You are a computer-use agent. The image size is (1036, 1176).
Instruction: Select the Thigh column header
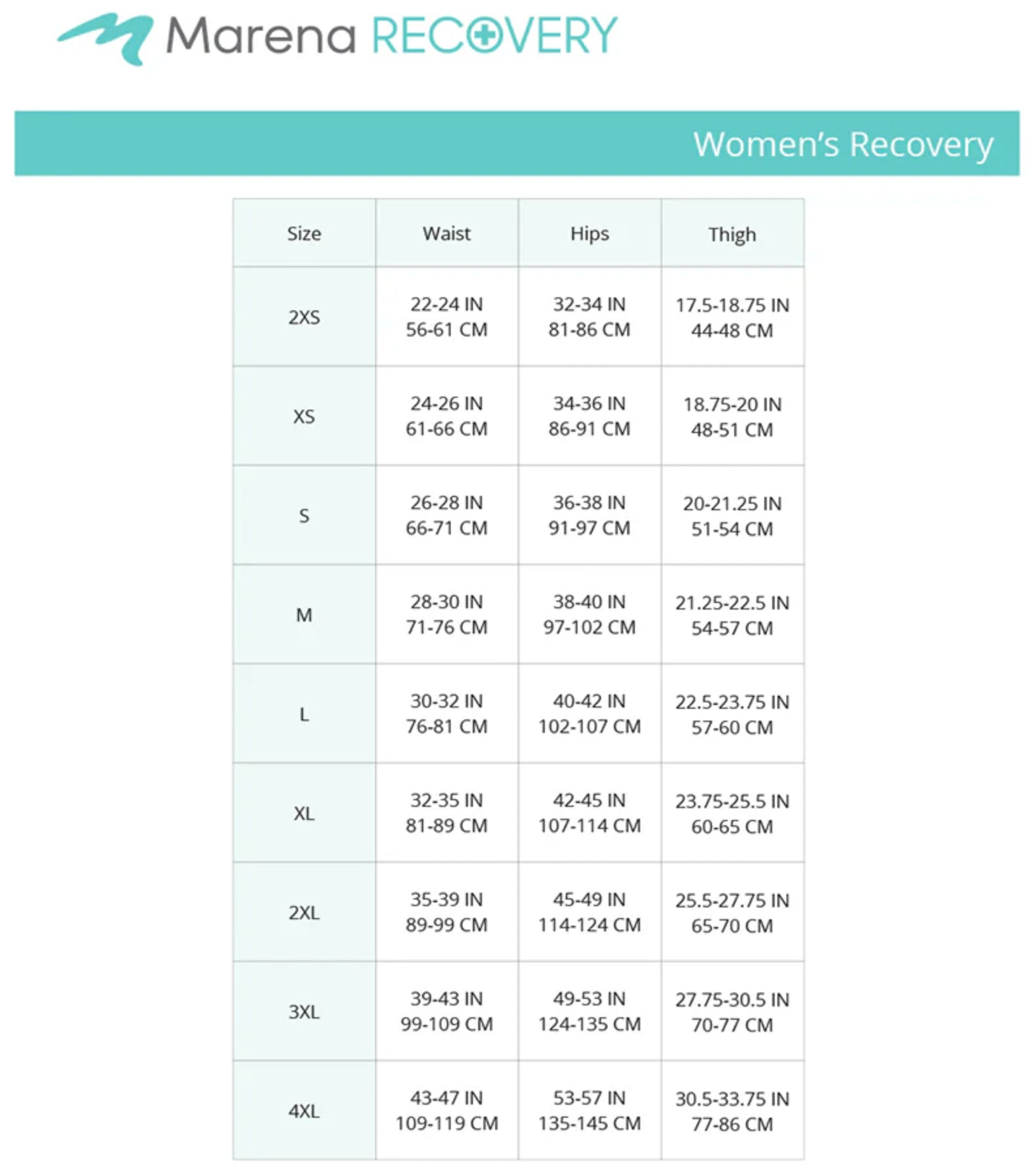tap(732, 235)
